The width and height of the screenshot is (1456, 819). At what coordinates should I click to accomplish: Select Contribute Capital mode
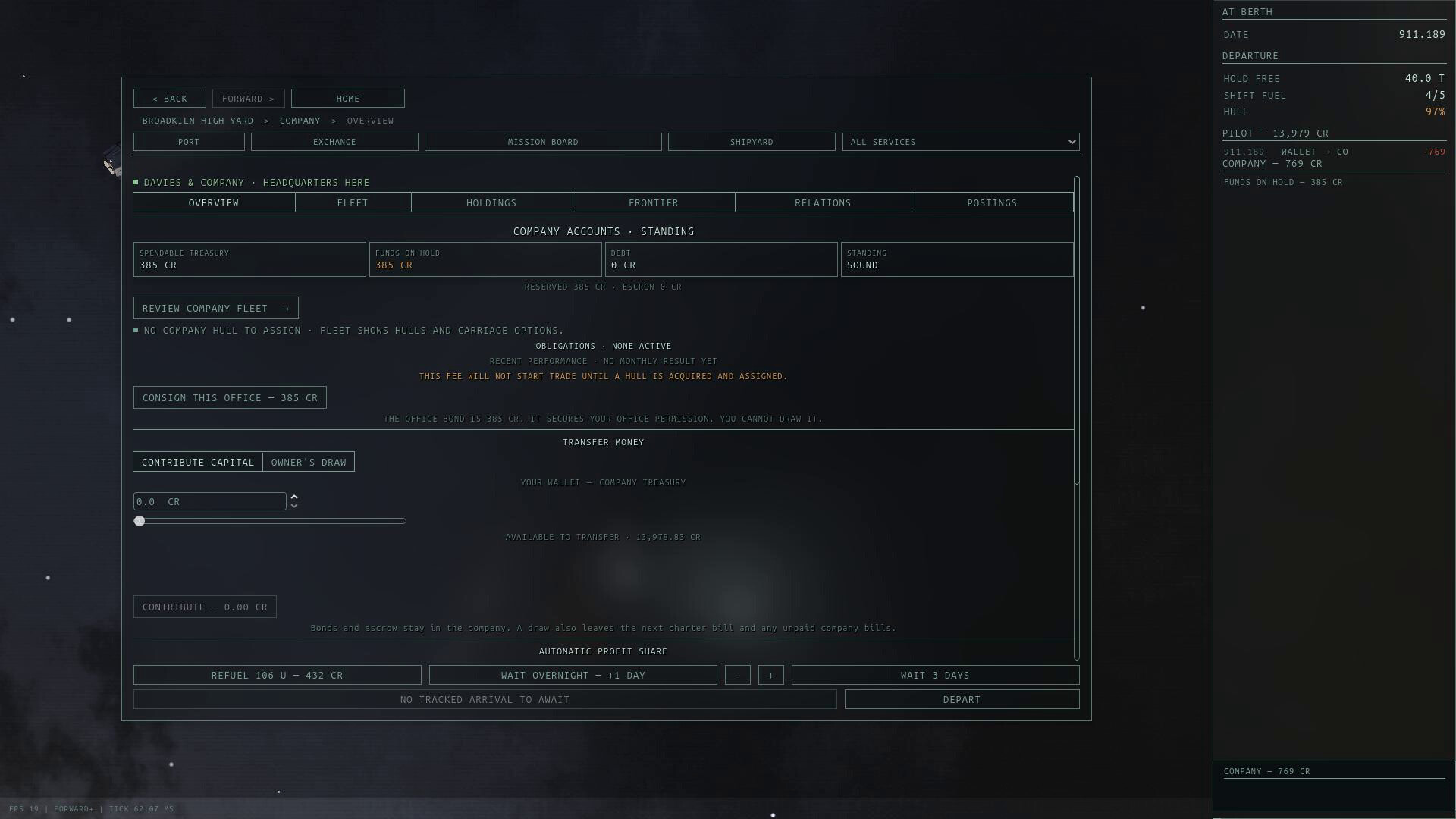pyautogui.click(x=198, y=462)
